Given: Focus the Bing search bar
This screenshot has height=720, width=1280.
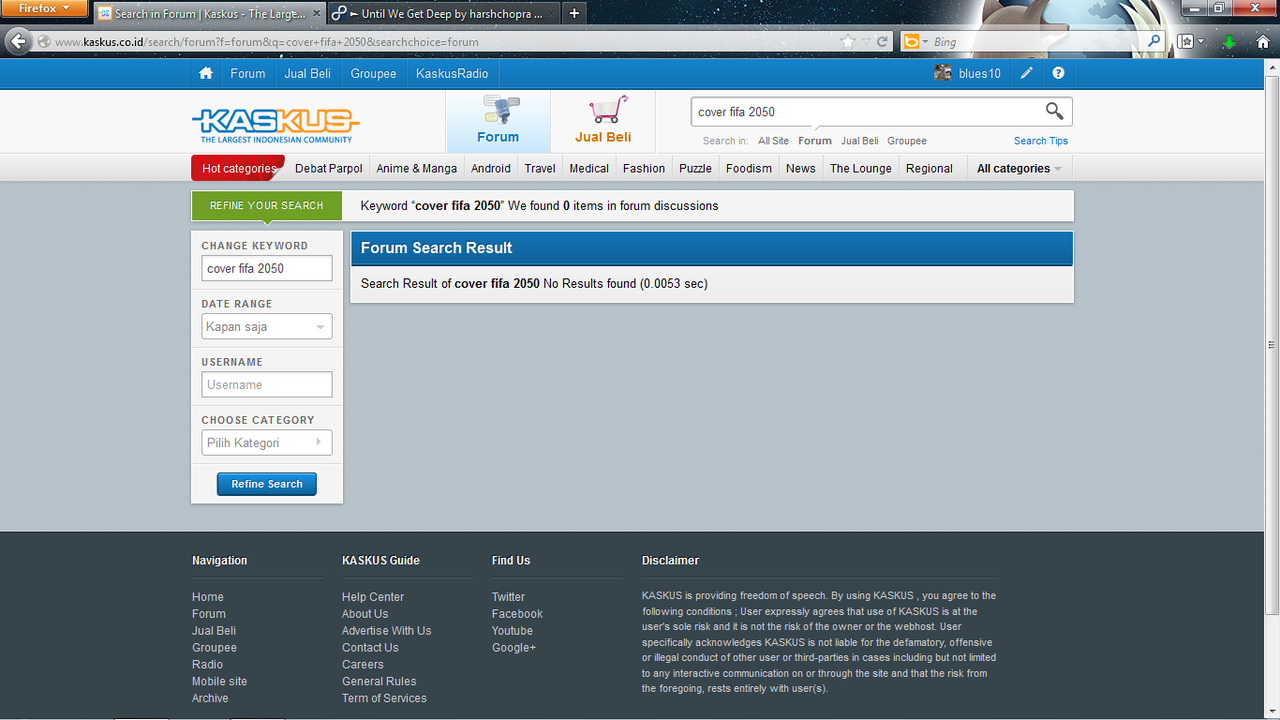Looking at the screenshot, I should pos(1035,42).
